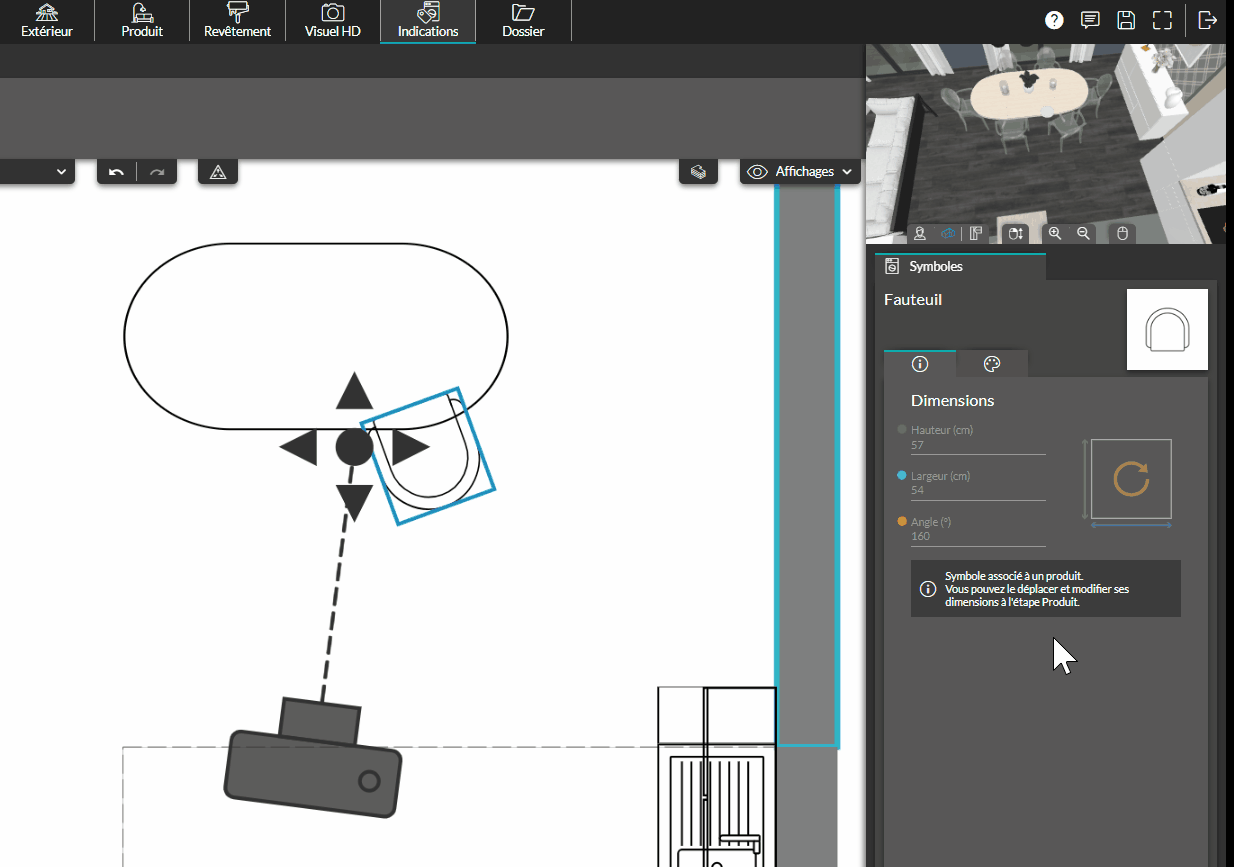Open the color palette tab of Fauteuil
Image resolution: width=1234 pixels, height=867 pixels.
[992, 364]
